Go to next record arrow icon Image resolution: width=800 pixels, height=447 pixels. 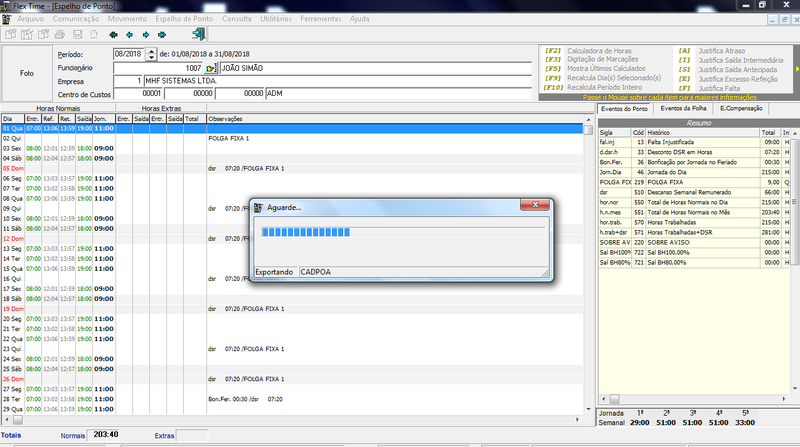(x=146, y=35)
